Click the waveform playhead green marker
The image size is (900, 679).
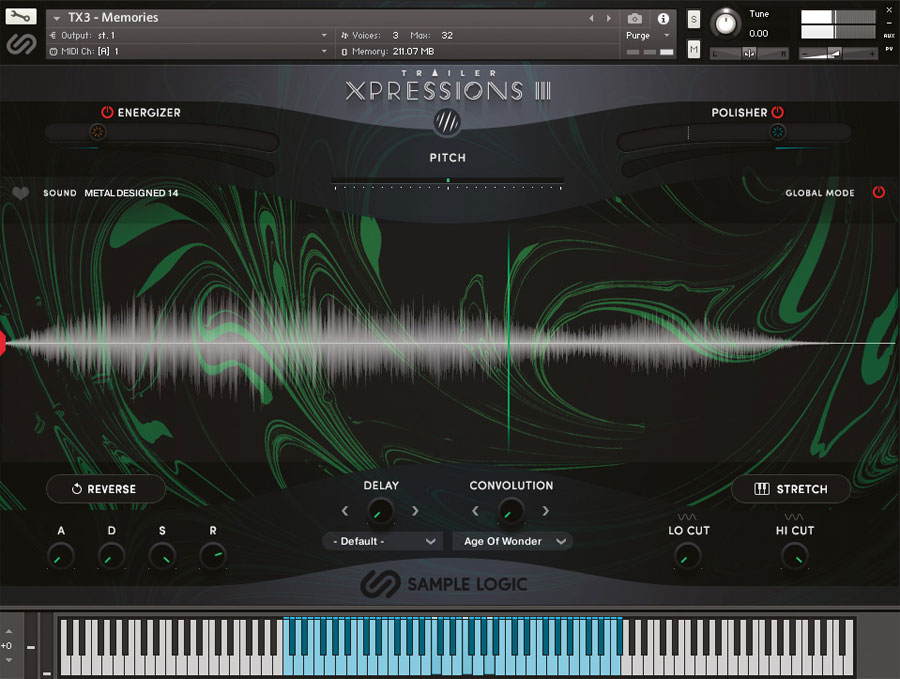tap(509, 342)
